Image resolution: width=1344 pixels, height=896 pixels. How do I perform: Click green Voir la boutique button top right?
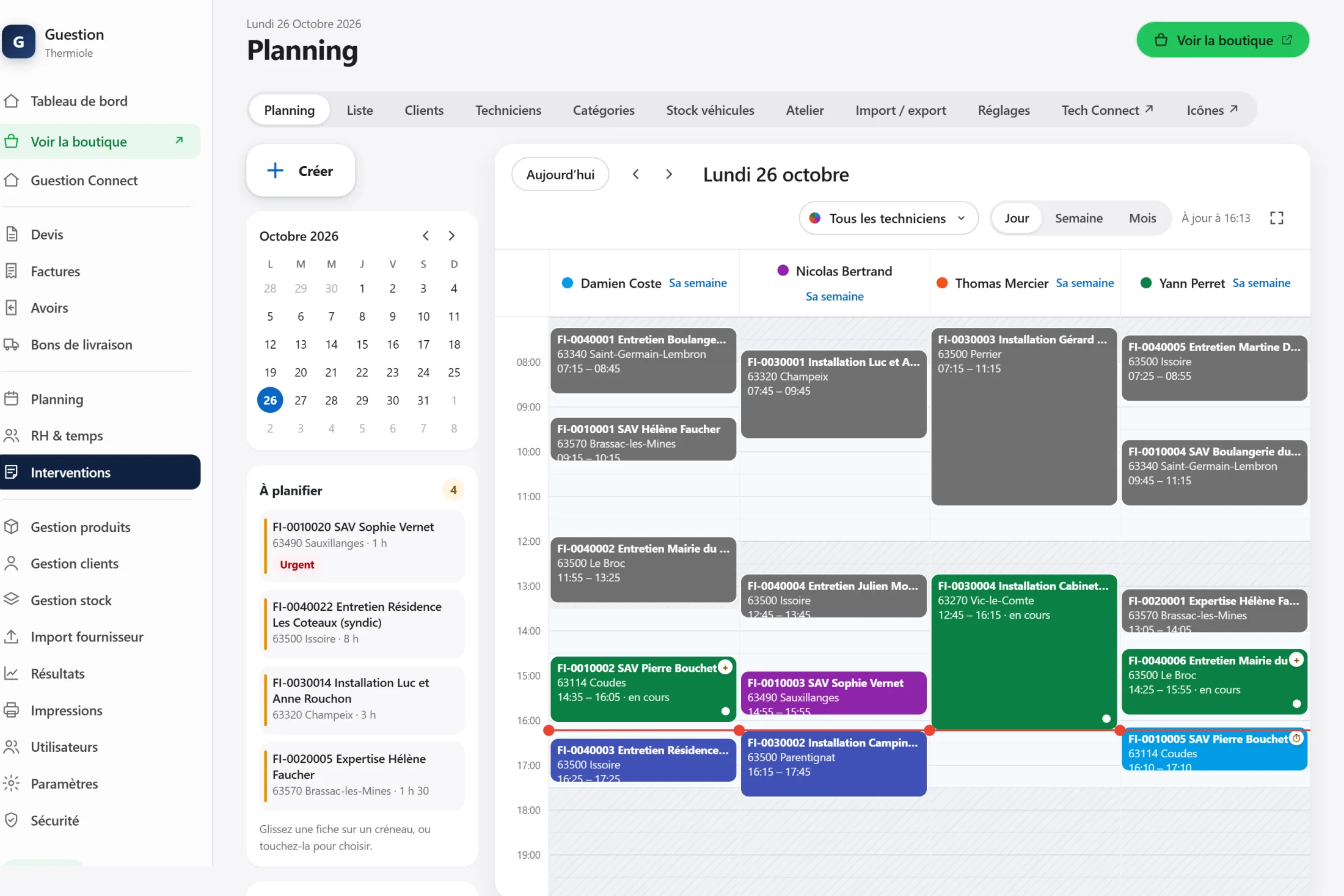pos(1222,40)
